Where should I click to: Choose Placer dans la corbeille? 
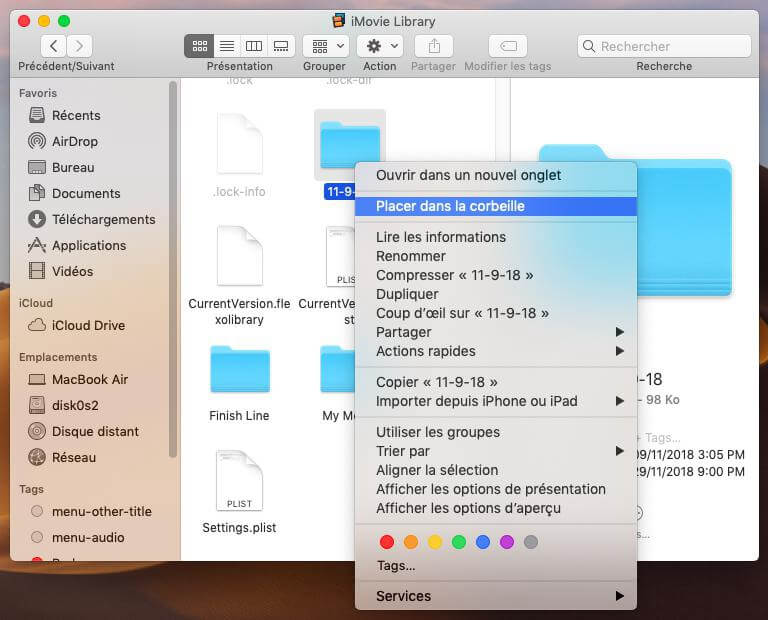pyautogui.click(x=496, y=206)
